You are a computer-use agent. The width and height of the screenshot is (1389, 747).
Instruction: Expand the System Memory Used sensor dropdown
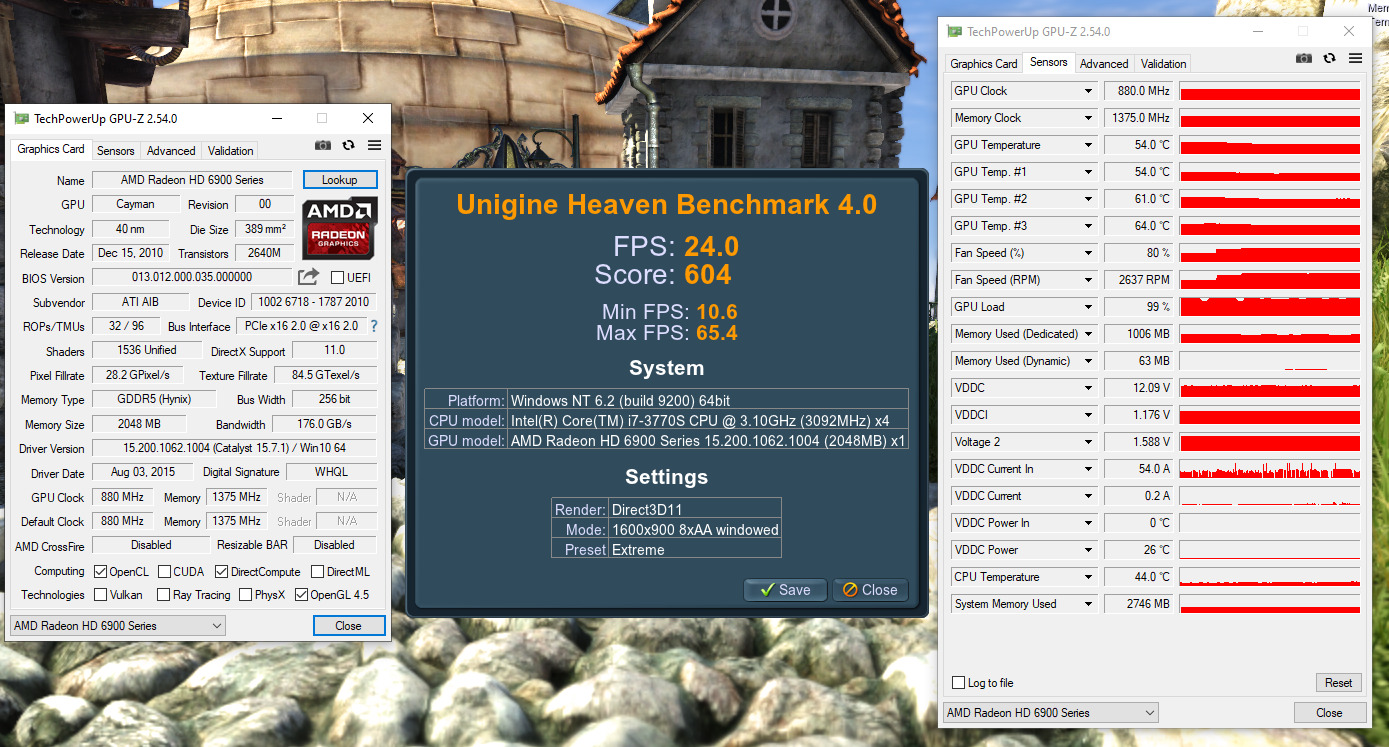1088,604
